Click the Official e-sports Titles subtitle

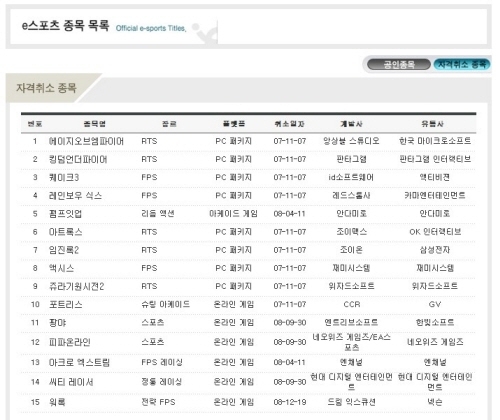151,28
